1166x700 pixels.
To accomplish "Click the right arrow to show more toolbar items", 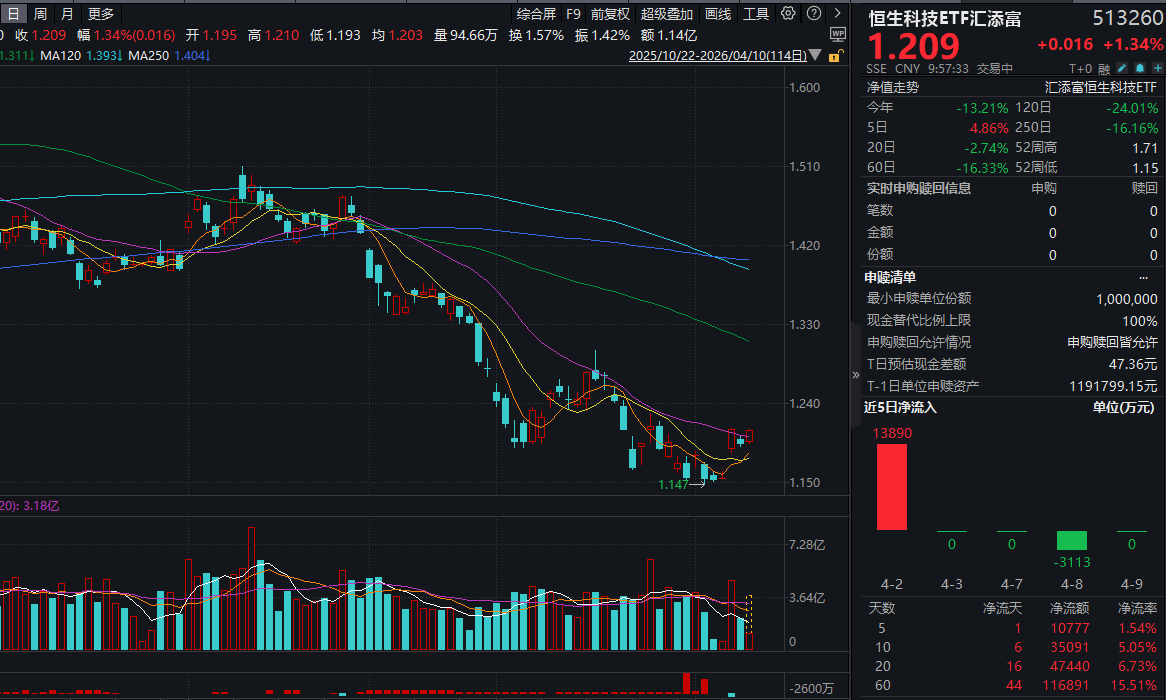I will (837, 13).
